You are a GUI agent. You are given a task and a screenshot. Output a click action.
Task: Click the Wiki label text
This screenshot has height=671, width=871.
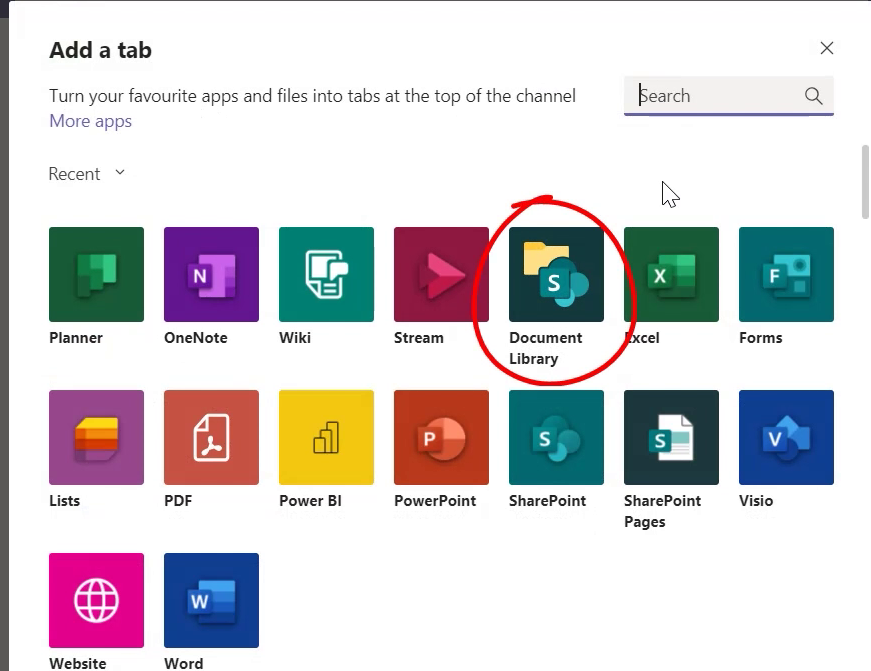pos(294,338)
